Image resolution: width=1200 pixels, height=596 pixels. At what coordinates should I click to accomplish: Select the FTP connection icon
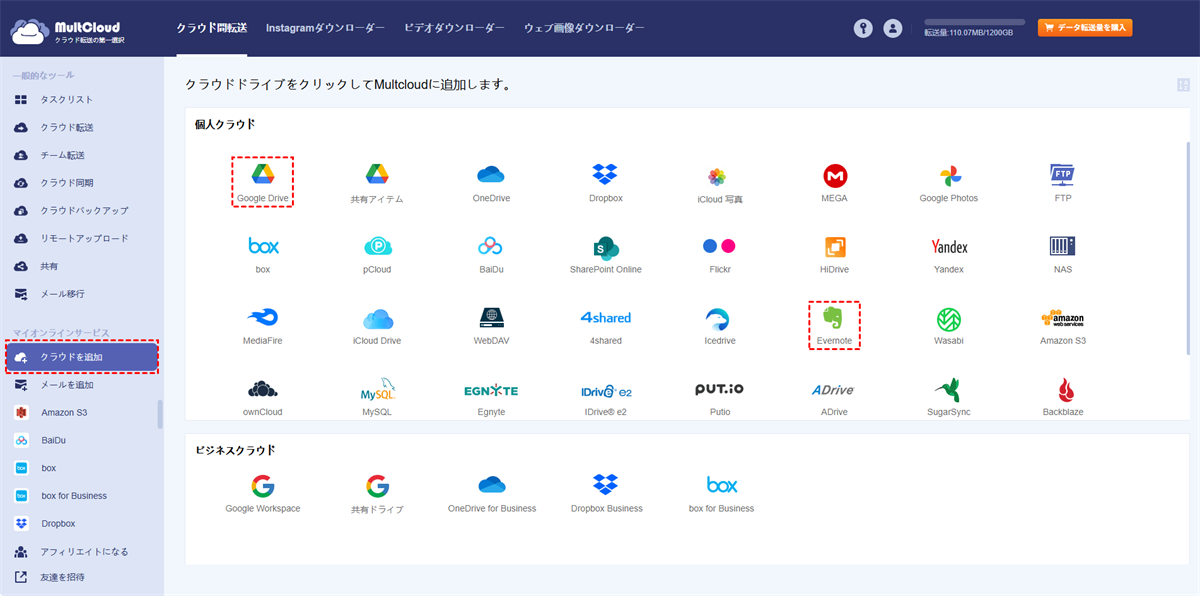1062,183
